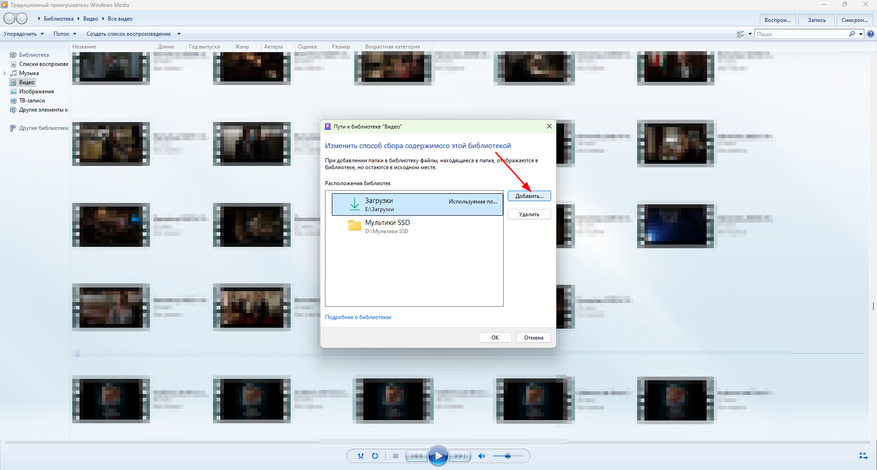
Task: Click the Библиотека icon in the navigation tree
Action: 13,55
